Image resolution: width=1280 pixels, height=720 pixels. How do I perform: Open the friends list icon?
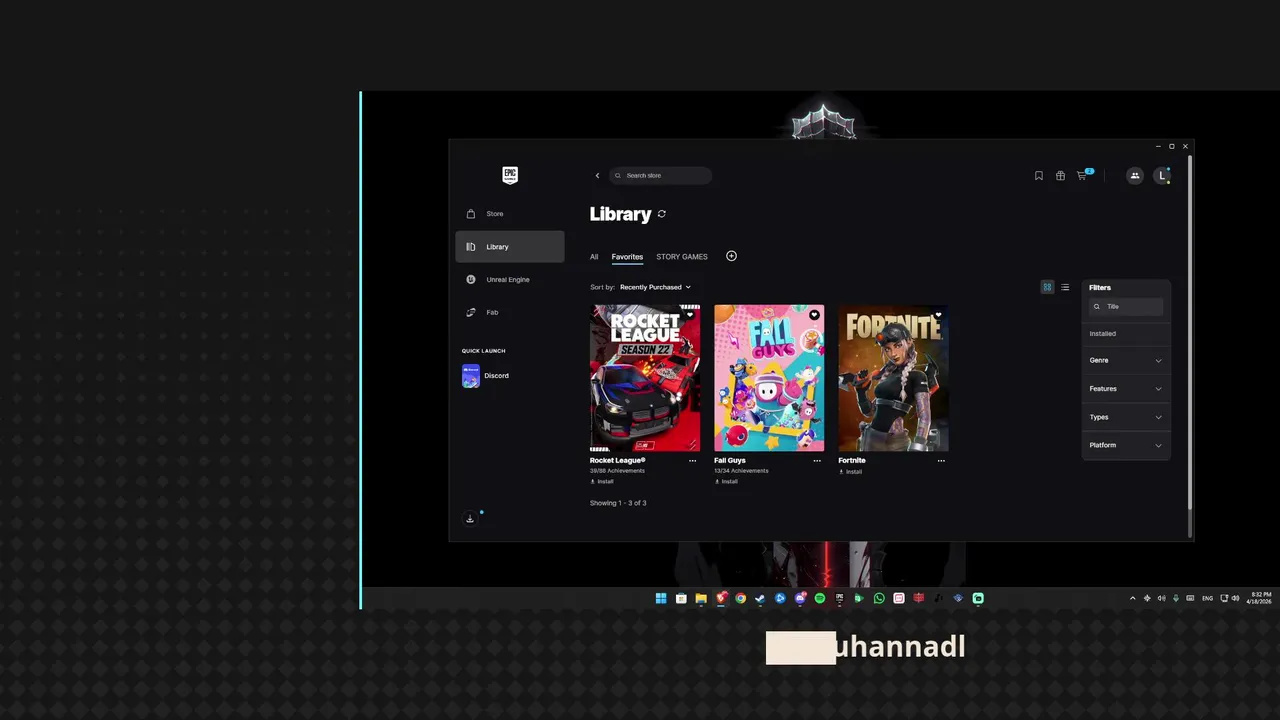[1135, 176]
